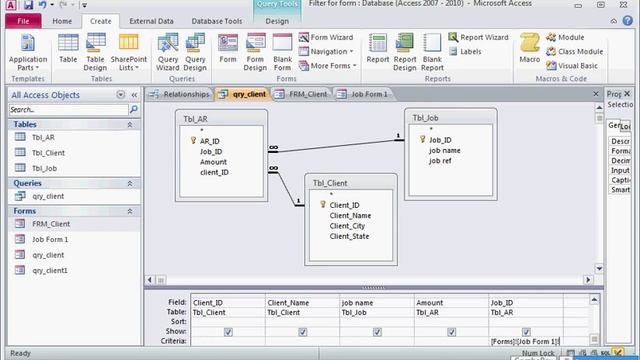Switch to External Data tab

[151, 21]
